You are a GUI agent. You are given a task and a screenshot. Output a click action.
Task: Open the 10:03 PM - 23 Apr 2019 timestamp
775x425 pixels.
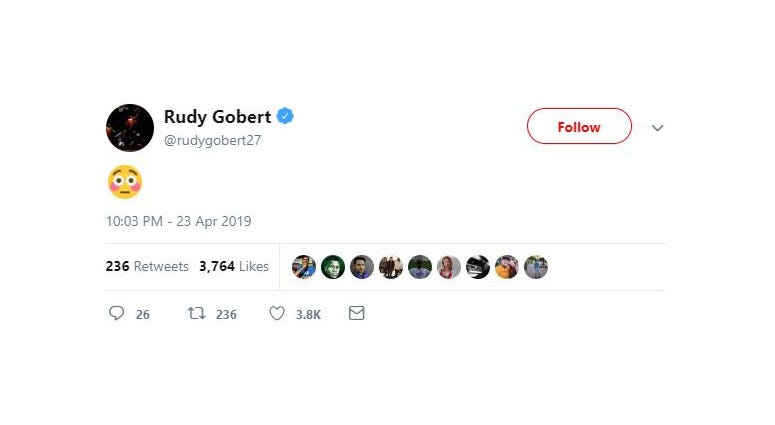[178, 221]
